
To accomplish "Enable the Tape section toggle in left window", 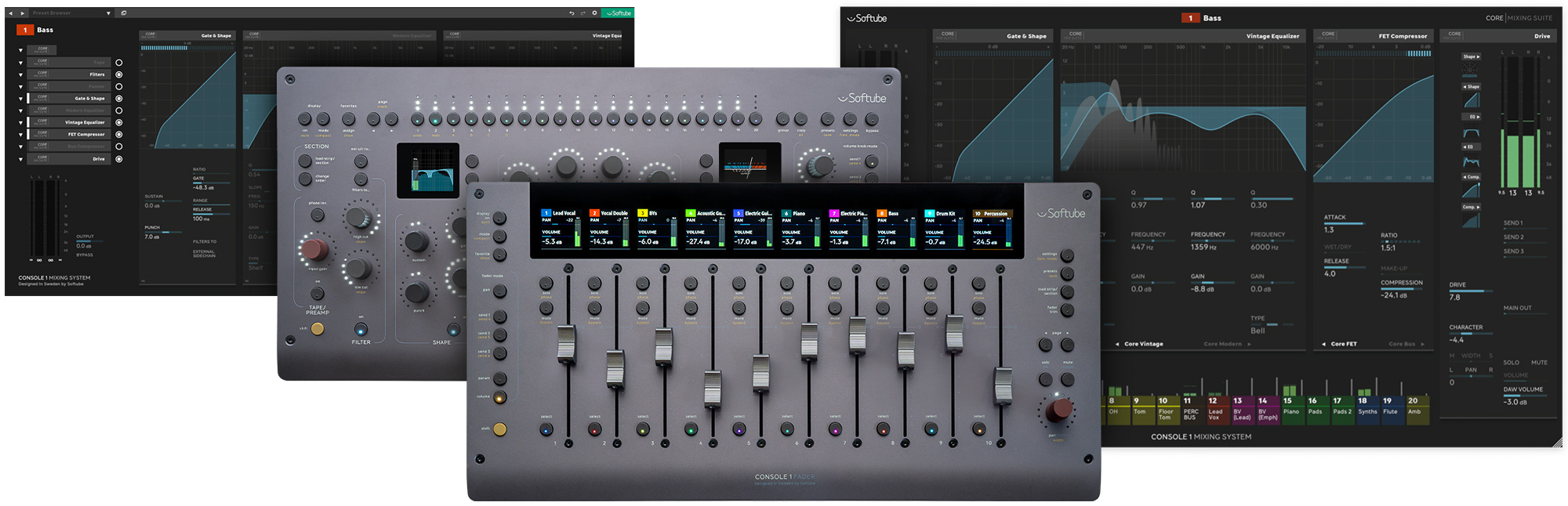I will tap(119, 63).
